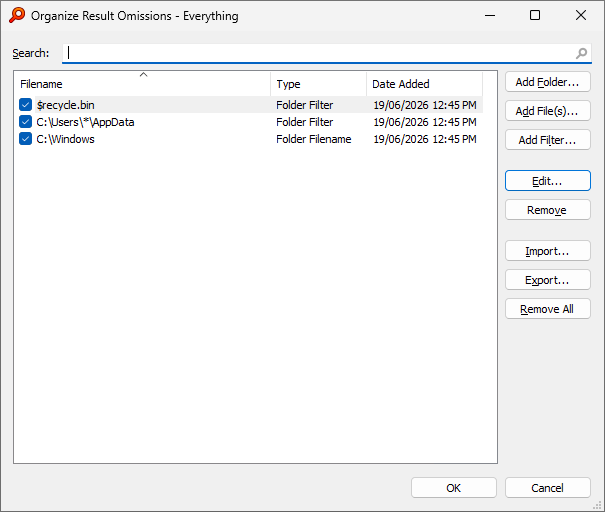Click the Folder Filename type cell
The height and width of the screenshot is (512, 605).
point(314,139)
